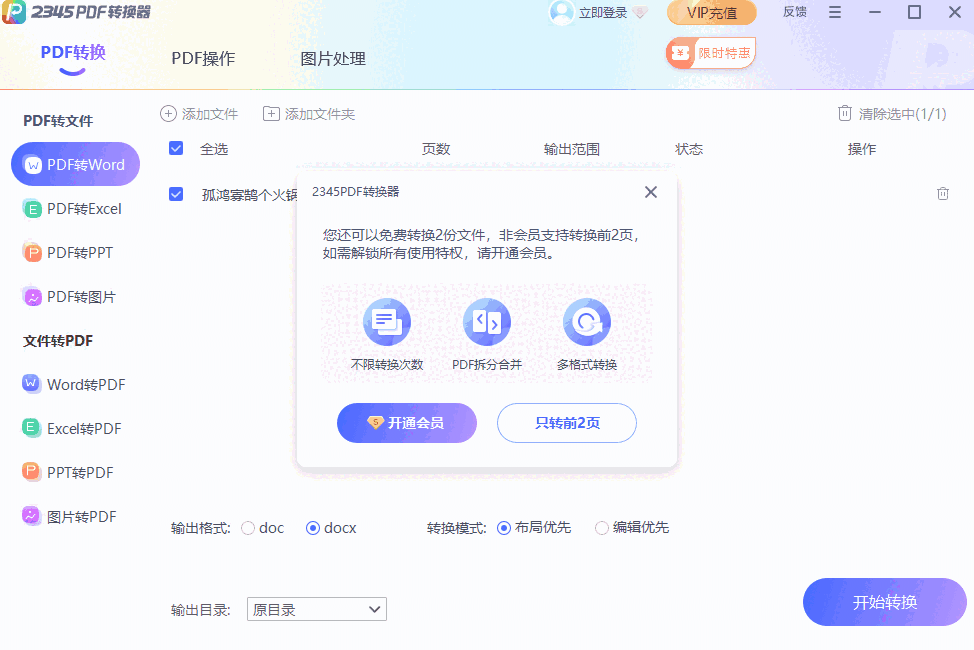
Task: Click the 孤鸿寡鹄个火锅 file name
Action: (249, 195)
